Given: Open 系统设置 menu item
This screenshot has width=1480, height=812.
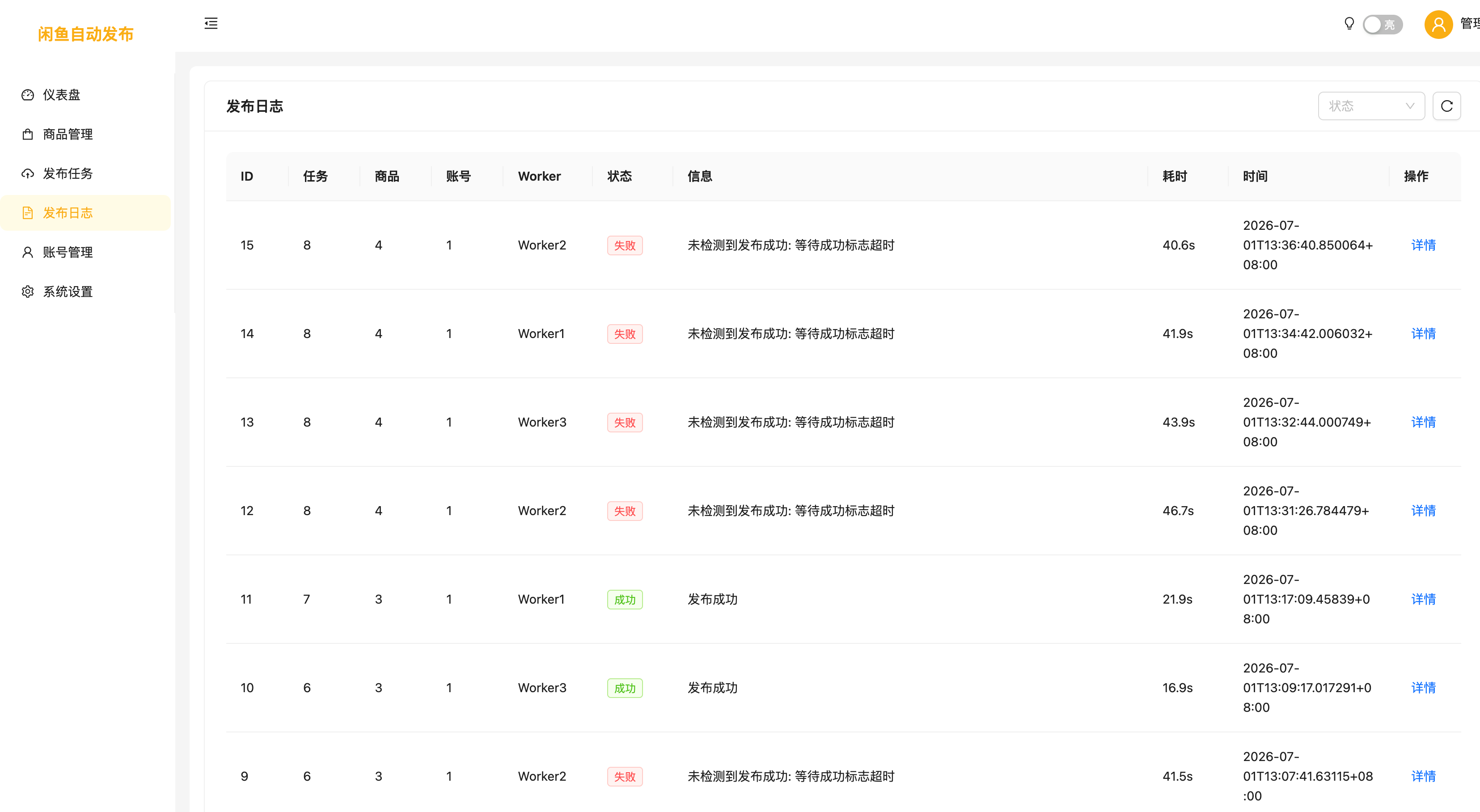Looking at the screenshot, I should pos(86,292).
